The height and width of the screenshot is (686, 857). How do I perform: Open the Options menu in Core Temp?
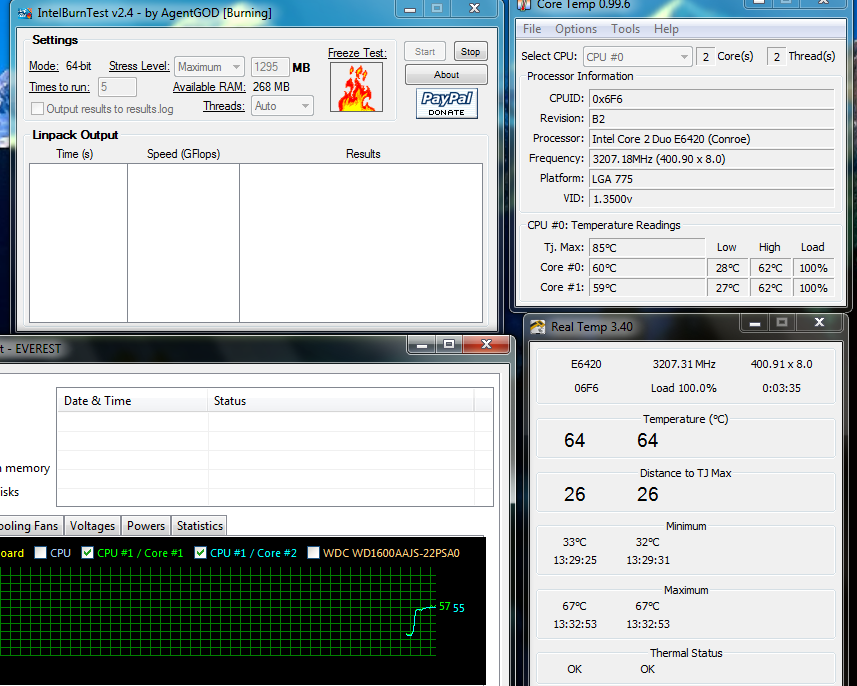tap(576, 29)
